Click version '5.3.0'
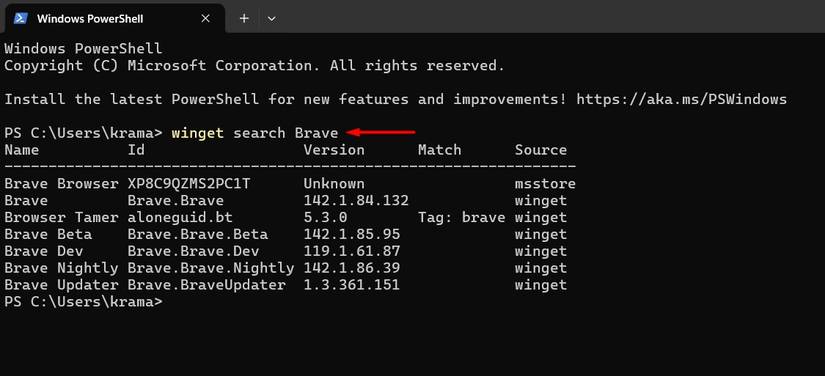The height and width of the screenshot is (376, 825). 325,217
